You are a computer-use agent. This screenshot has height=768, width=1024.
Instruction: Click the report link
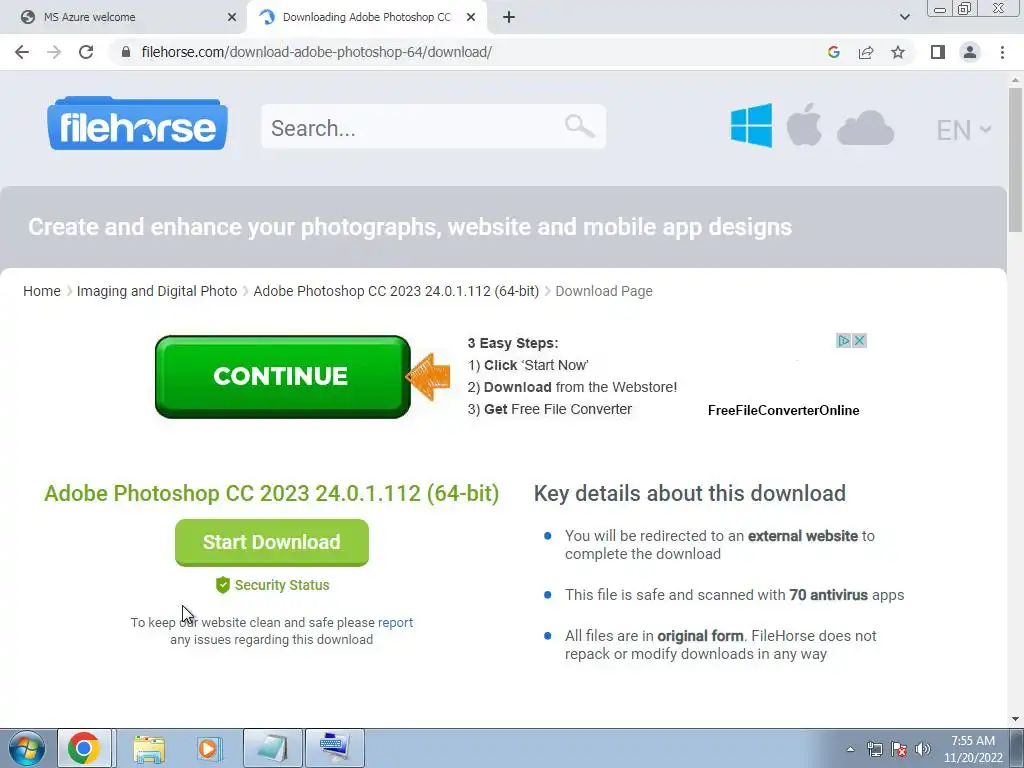coord(395,622)
